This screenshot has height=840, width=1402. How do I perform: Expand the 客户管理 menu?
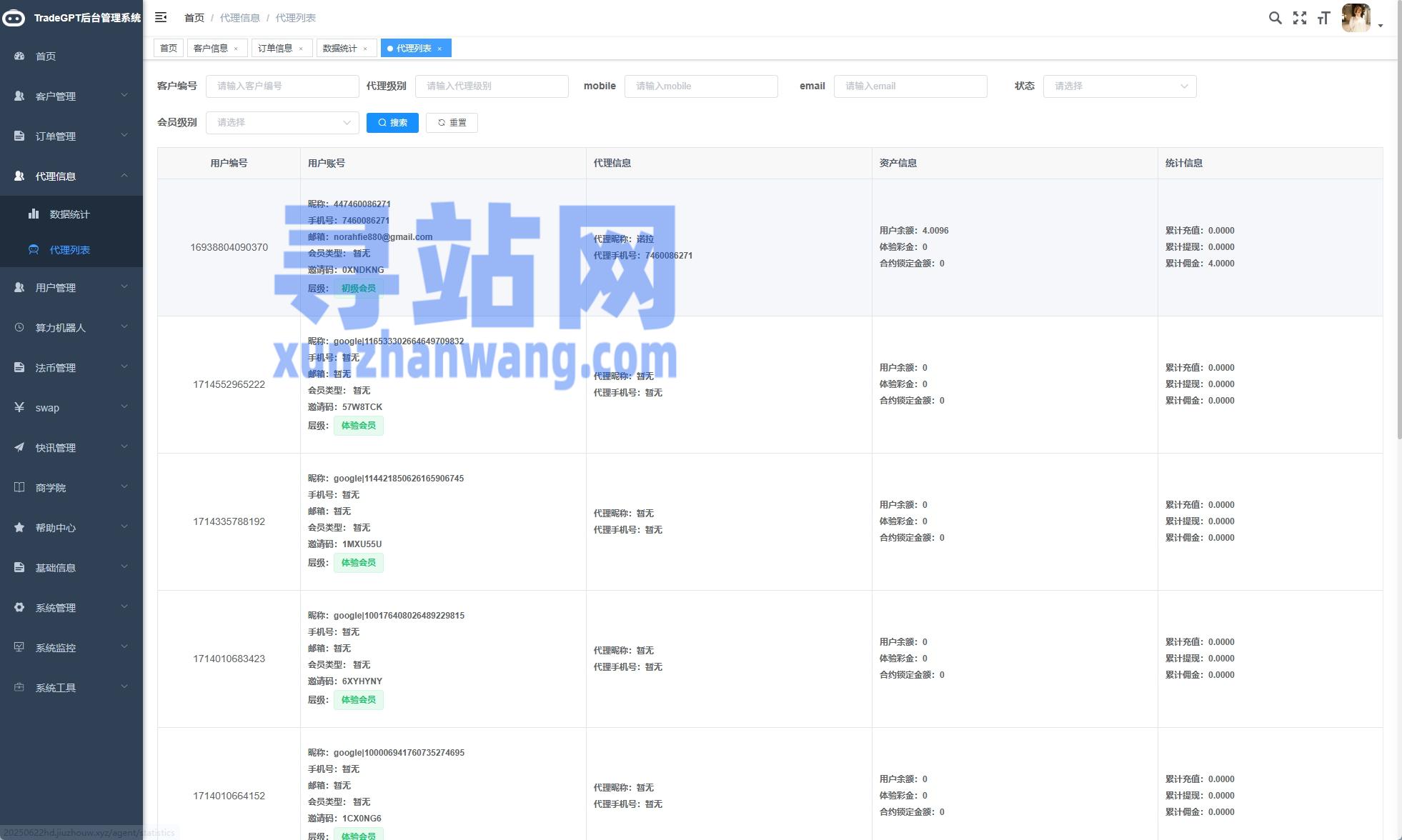(x=124, y=95)
